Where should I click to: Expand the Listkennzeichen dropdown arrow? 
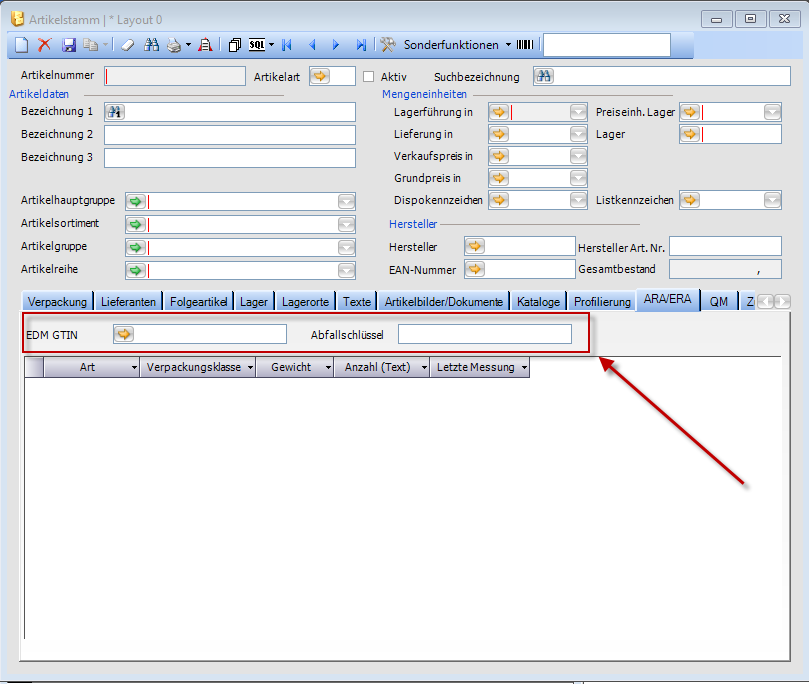tap(772, 200)
